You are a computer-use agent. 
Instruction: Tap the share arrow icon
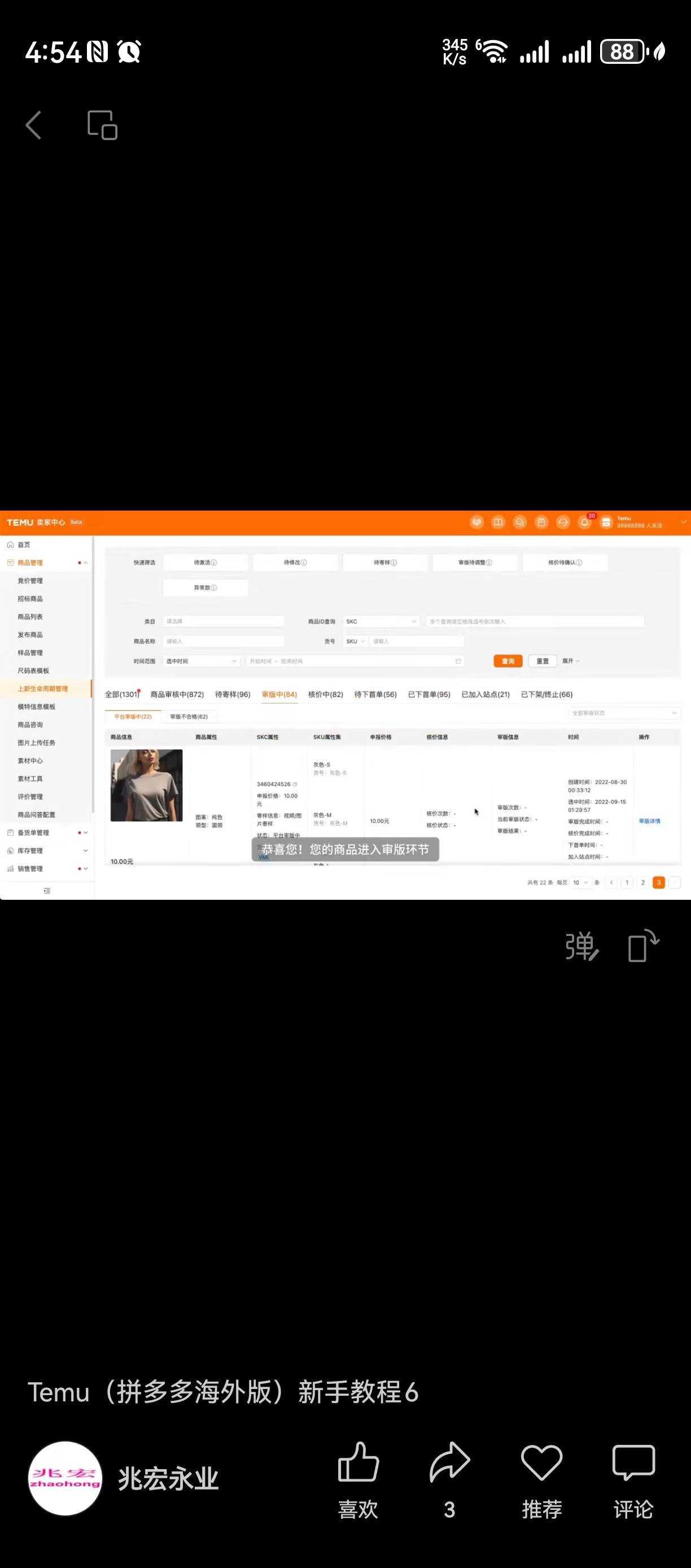coord(449,1461)
